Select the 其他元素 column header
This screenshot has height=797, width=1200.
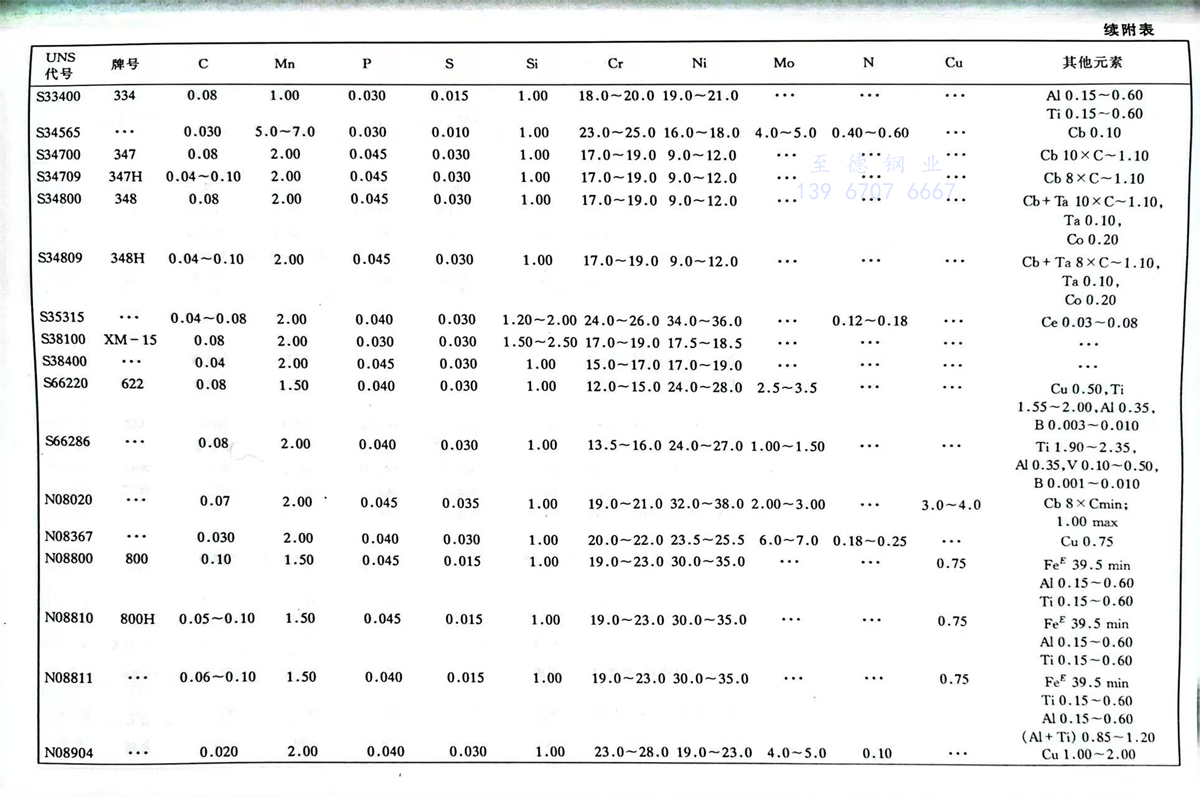pos(1091,62)
